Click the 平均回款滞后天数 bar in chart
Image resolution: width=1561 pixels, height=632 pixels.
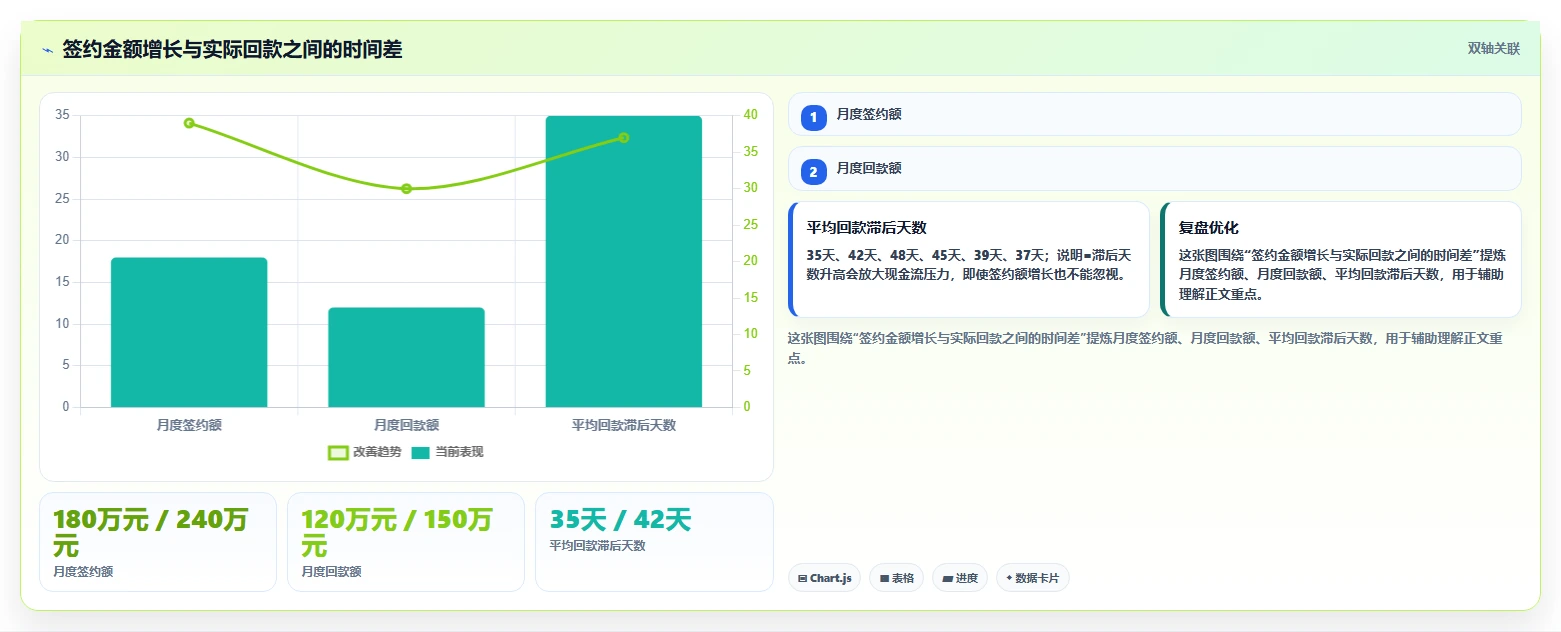(624, 261)
